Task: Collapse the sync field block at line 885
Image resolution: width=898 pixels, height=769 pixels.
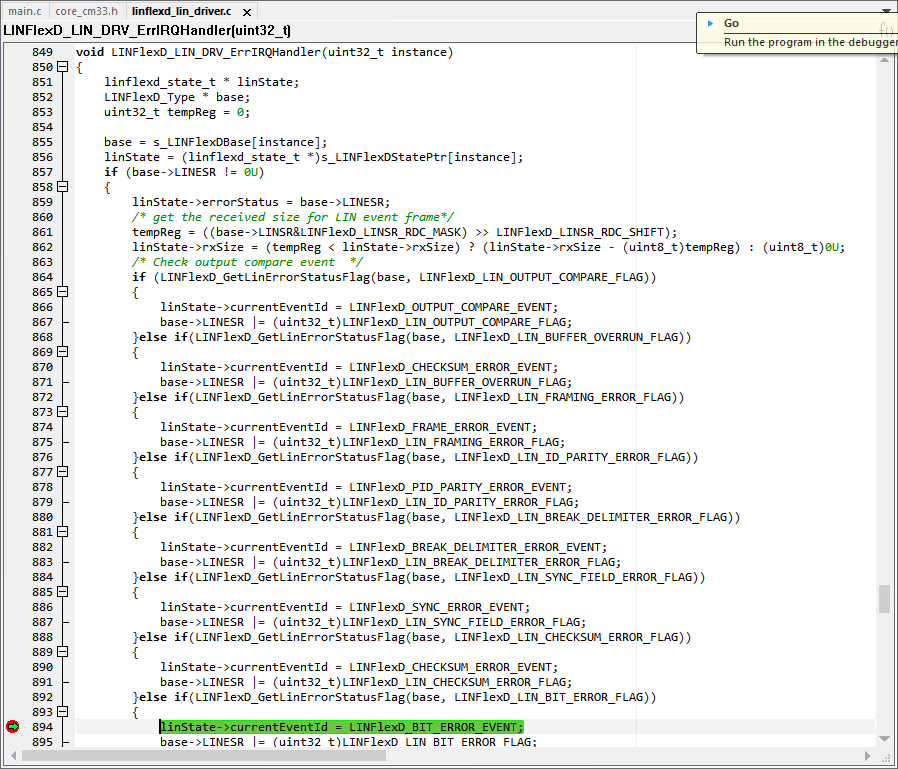Action: pyautogui.click(x=62, y=592)
